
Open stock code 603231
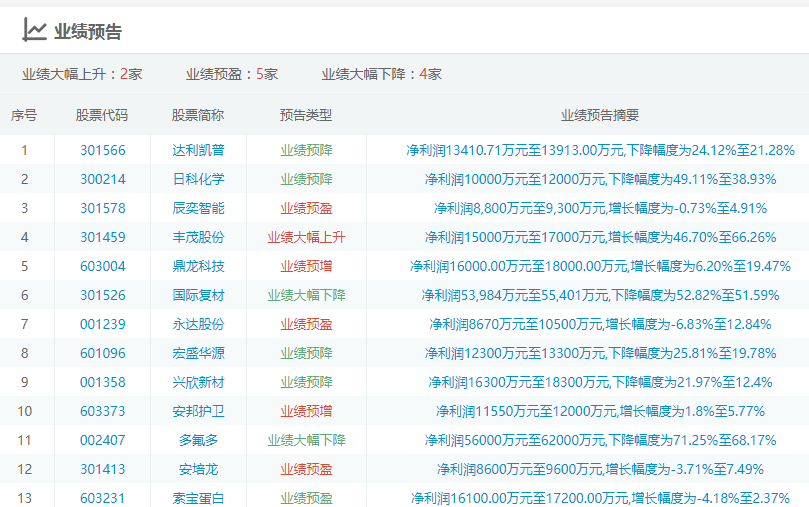(103, 498)
